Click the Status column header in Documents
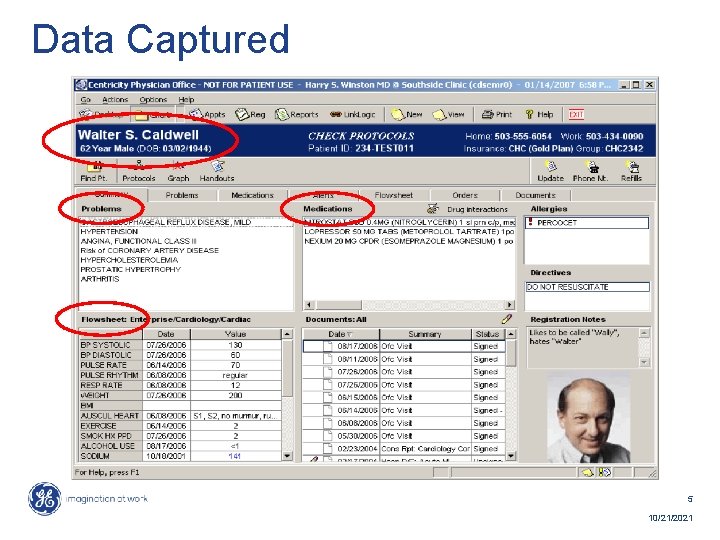 pos(488,334)
